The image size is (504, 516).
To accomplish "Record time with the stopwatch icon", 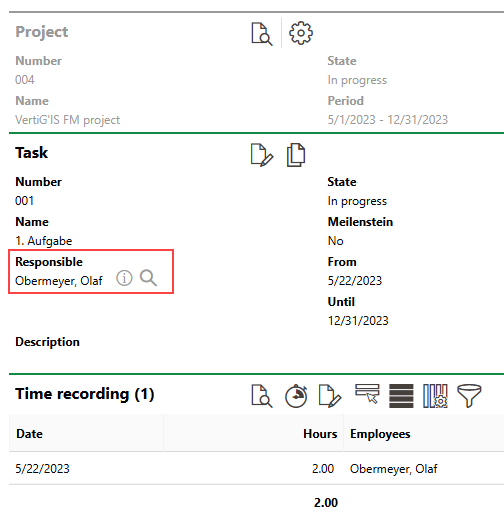I will click(296, 396).
